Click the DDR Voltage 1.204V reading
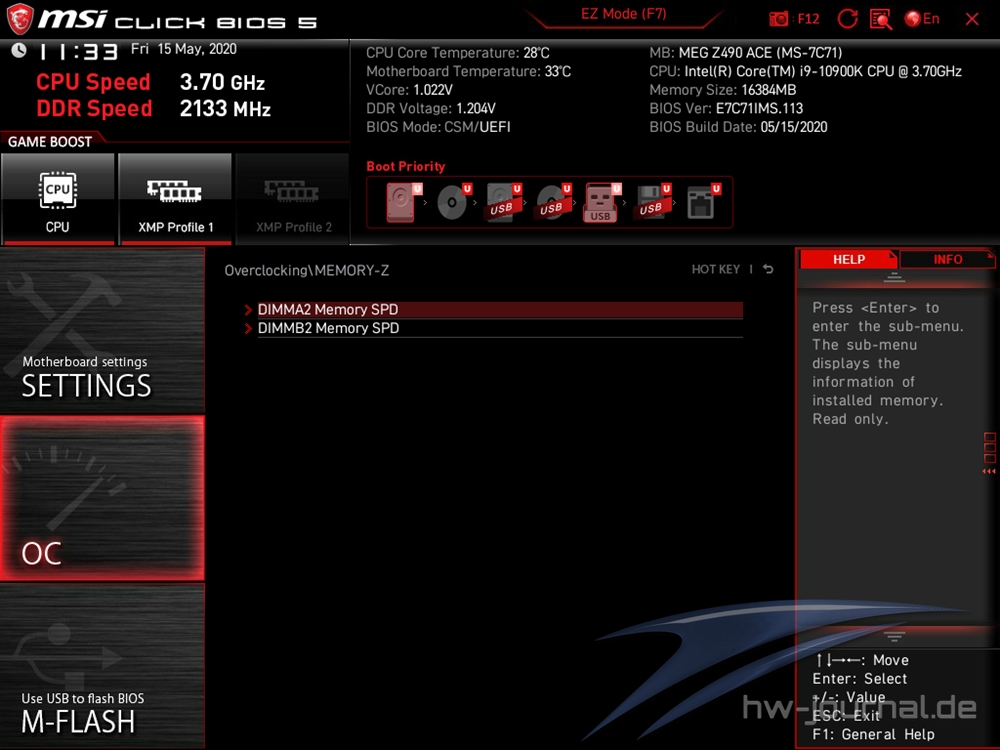 [430, 108]
